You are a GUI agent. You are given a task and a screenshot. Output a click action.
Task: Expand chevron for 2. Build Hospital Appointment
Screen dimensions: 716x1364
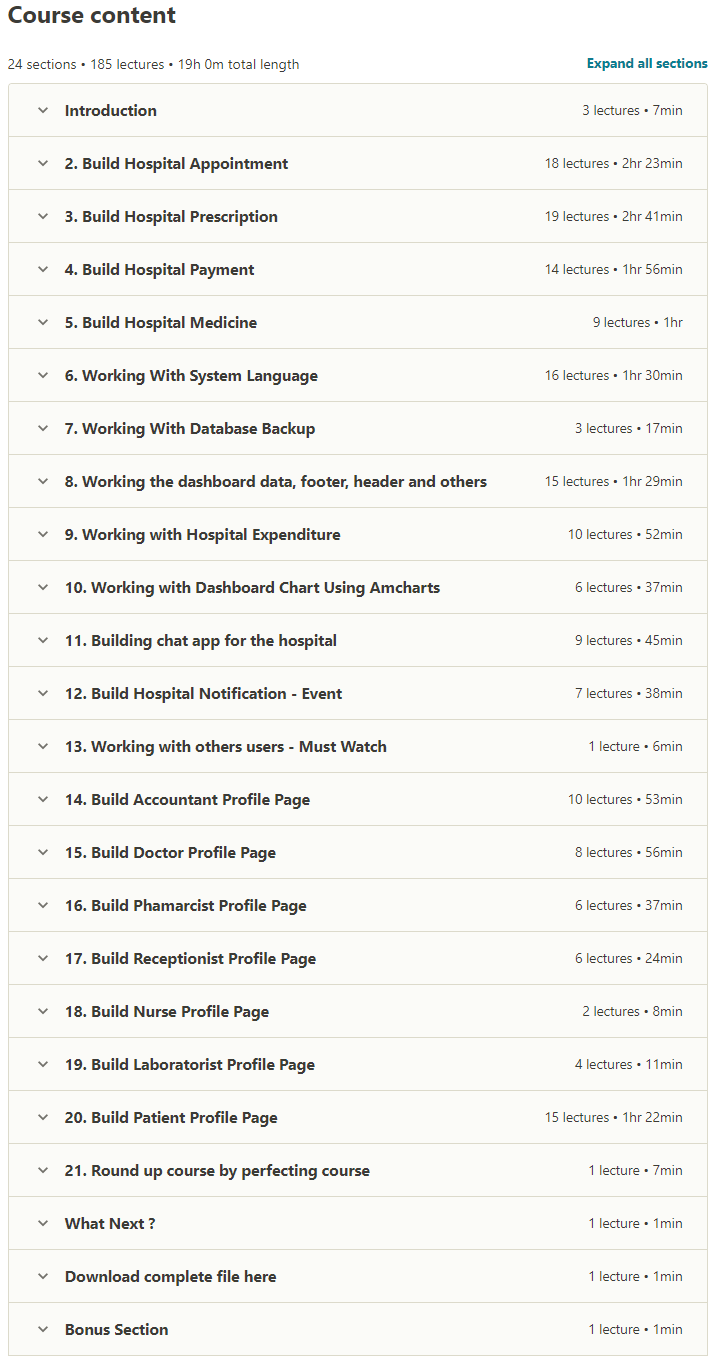(x=43, y=164)
